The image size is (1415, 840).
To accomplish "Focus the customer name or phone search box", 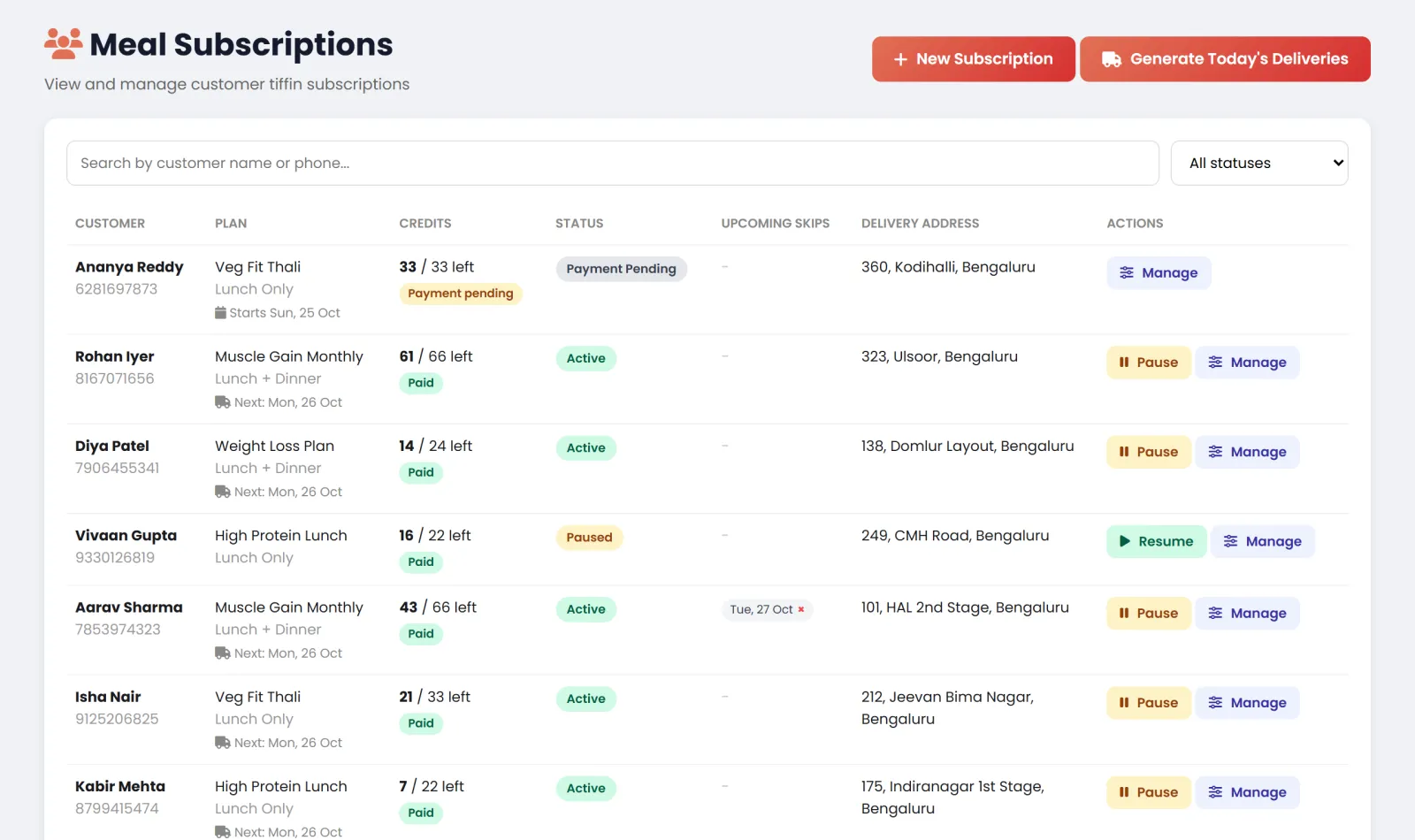I will click(613, 164).
